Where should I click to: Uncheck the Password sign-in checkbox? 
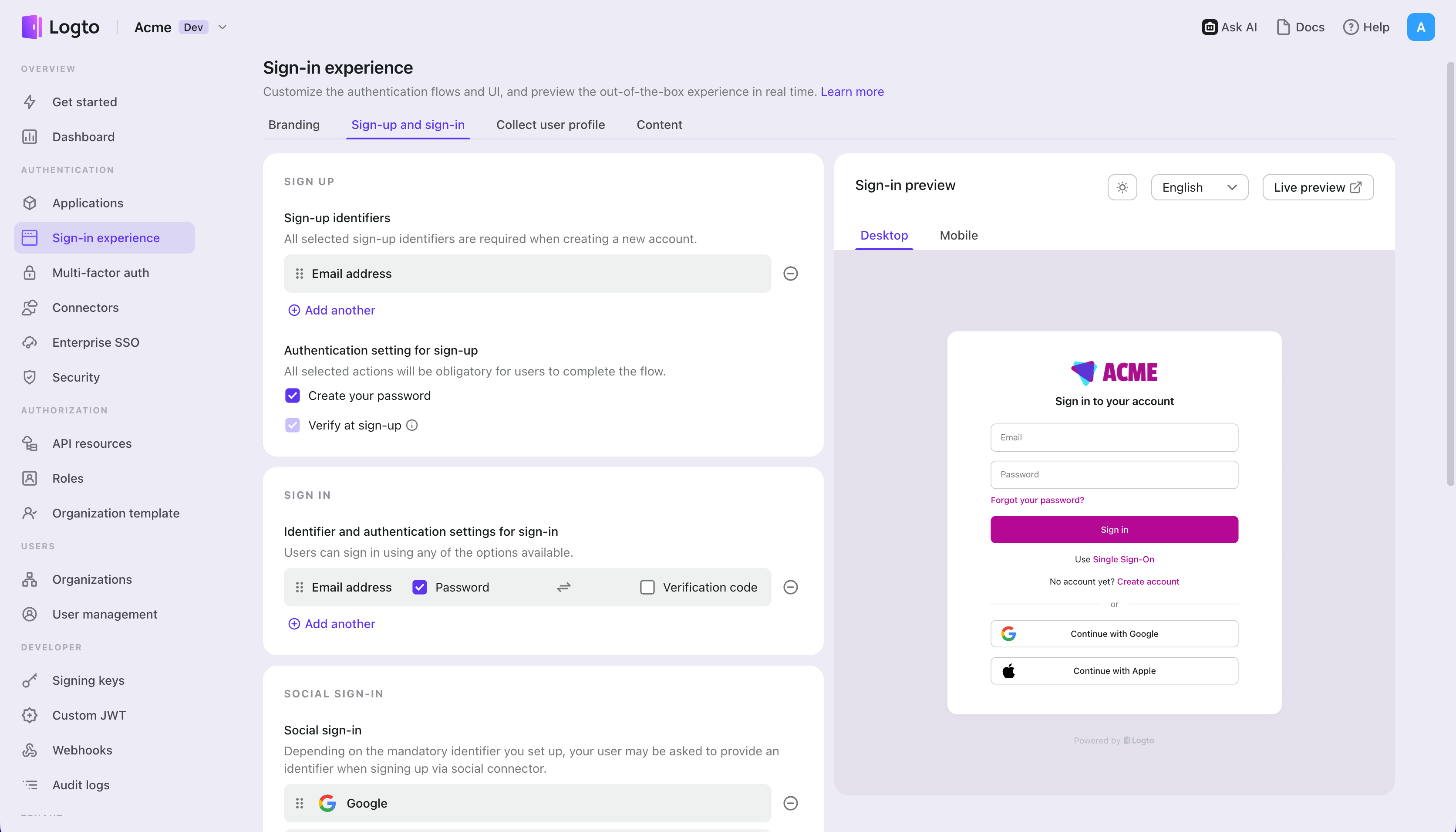pos(420,588)
